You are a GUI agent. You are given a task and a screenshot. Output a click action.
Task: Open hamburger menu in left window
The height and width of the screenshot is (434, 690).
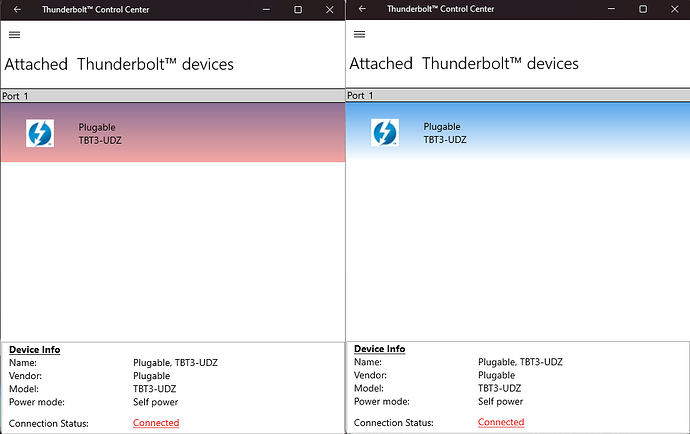15,35
